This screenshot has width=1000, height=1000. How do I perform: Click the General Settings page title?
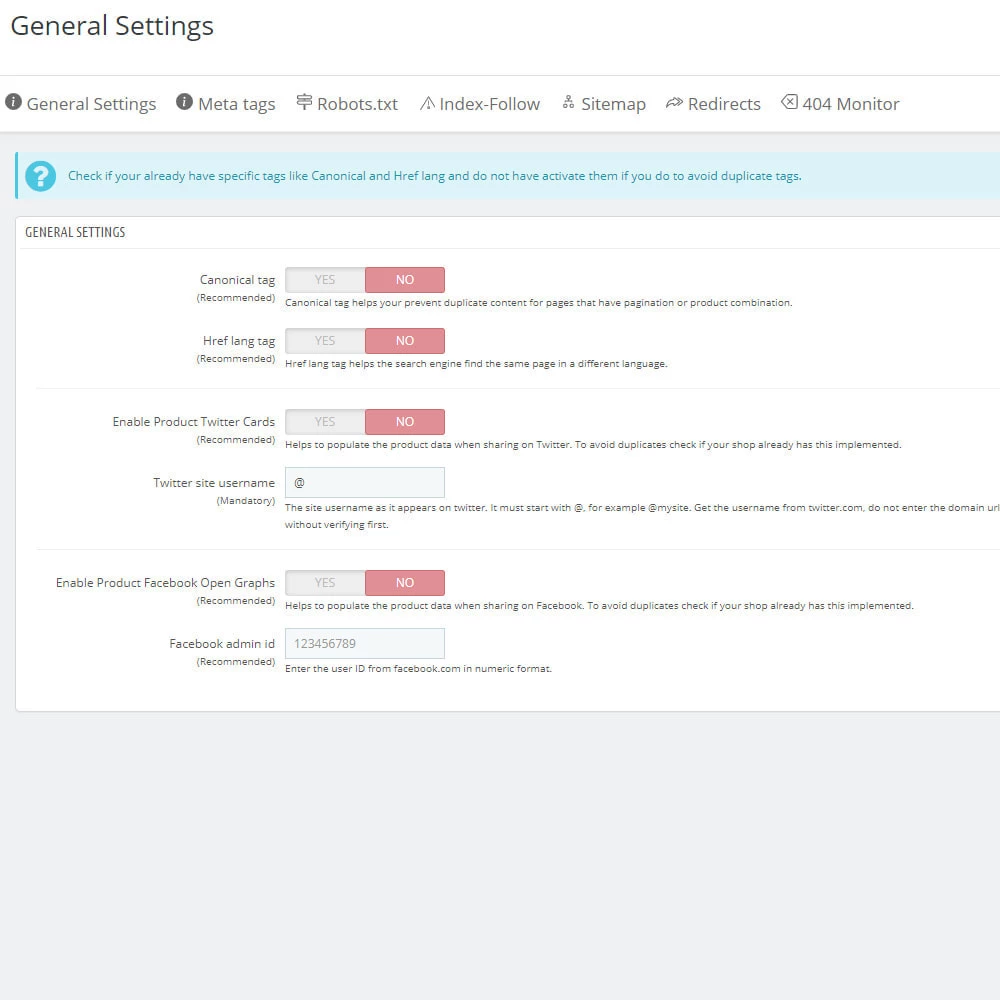tap(112, 26)
